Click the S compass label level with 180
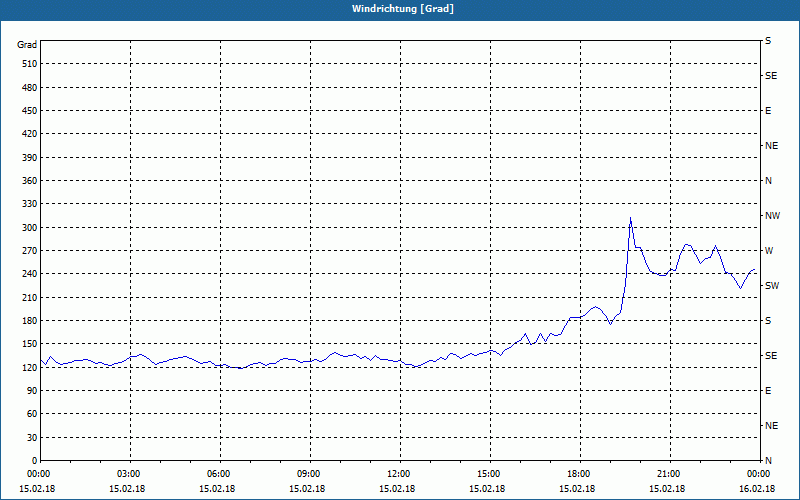Screen dimensions: 800x500 click(x=768, y=321)
